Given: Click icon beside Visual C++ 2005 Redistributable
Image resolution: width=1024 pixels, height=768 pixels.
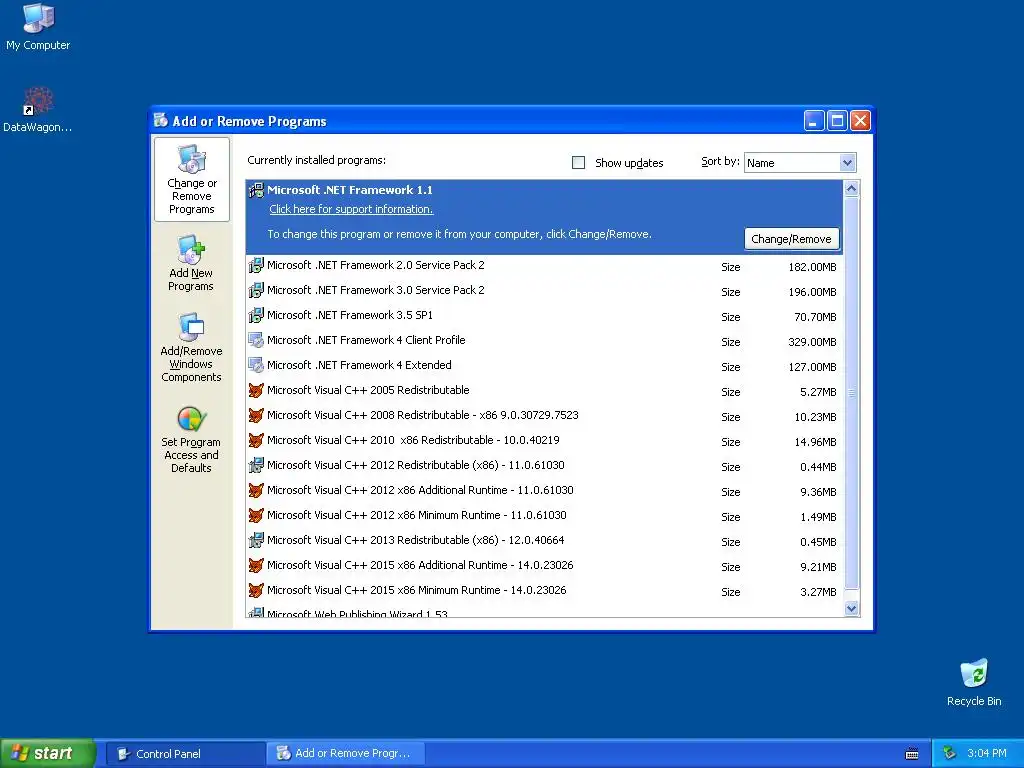Looking at the screenshot, I should pyautogui.click(x=256, y=391).
